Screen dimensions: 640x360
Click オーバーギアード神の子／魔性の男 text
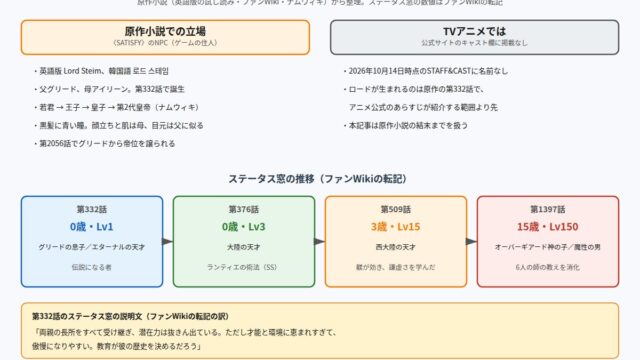(548, 247)
